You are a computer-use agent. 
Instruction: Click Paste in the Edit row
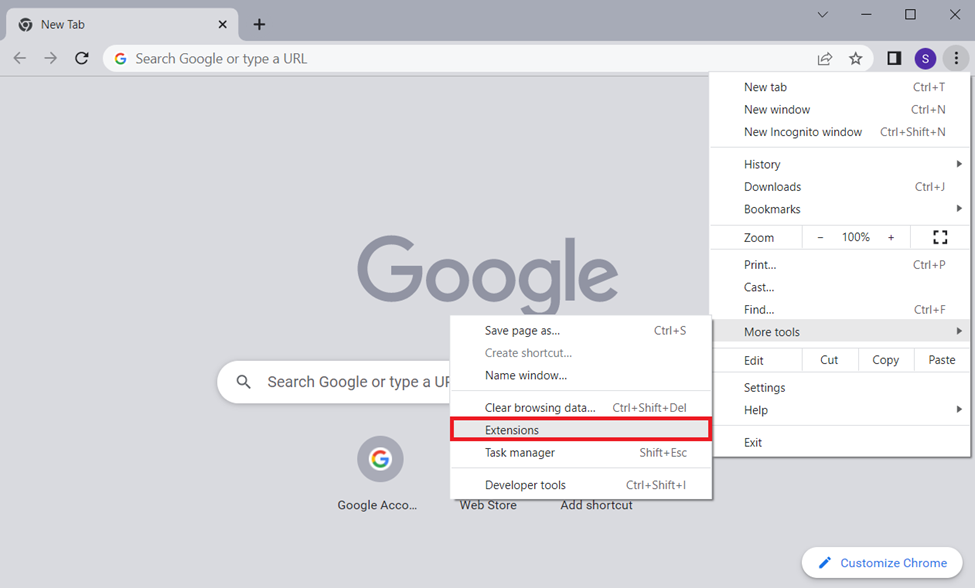941,360
